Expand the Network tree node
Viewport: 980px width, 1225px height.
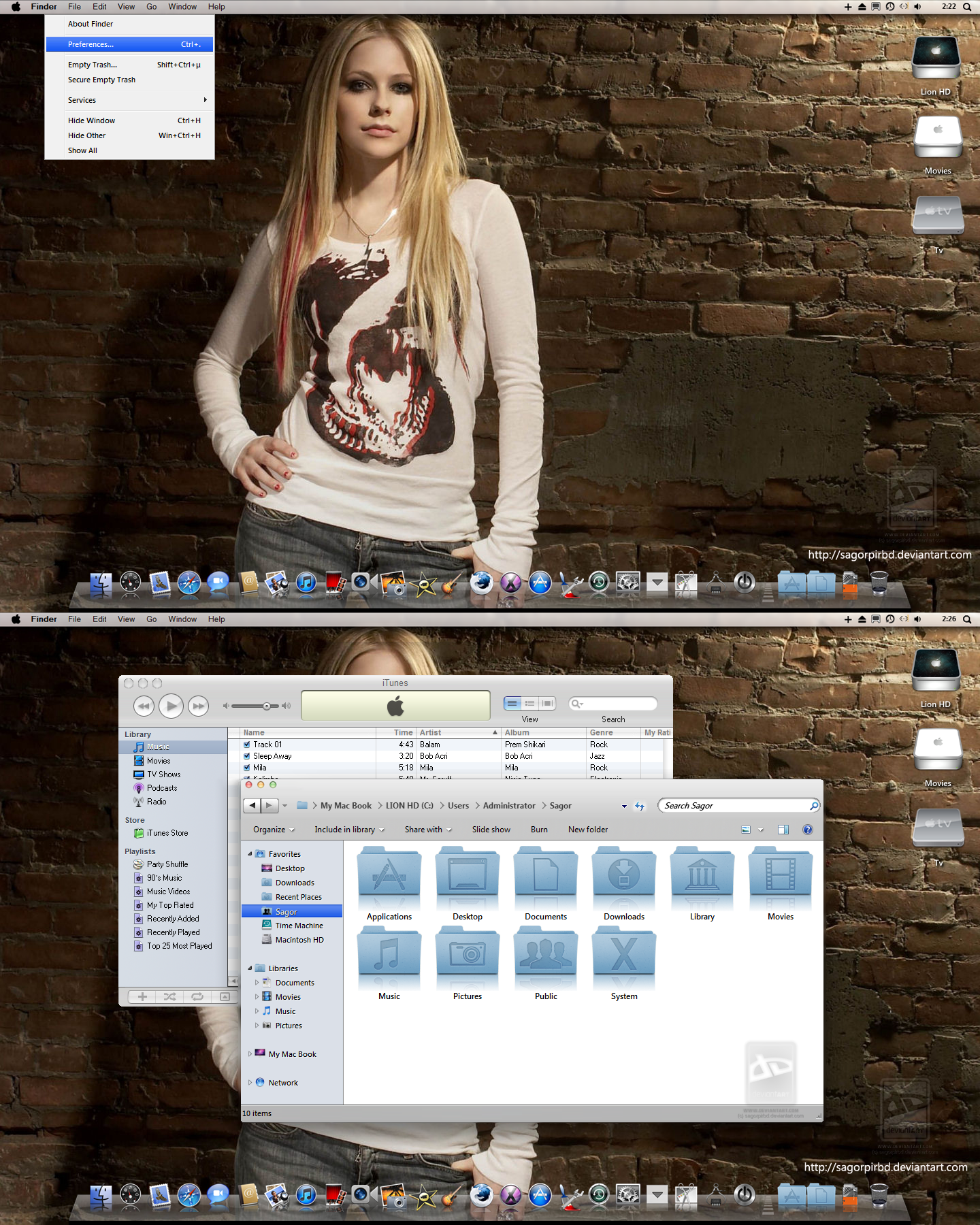coord(250,1083)
